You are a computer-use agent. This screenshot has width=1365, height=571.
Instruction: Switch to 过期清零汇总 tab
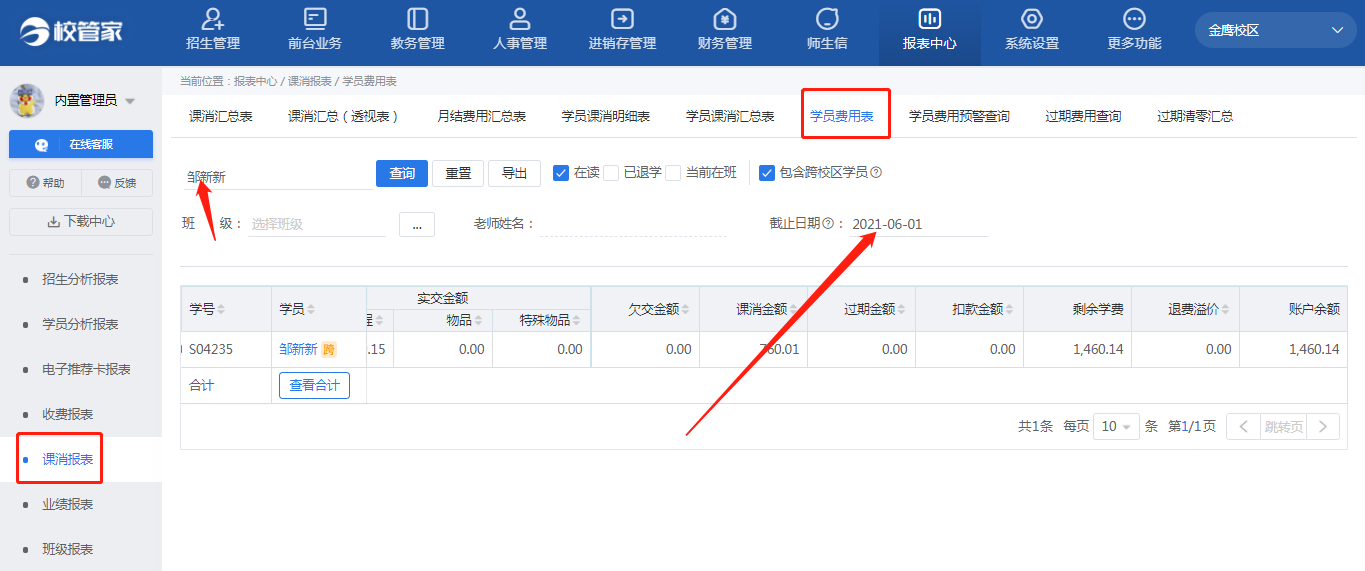1195,116
